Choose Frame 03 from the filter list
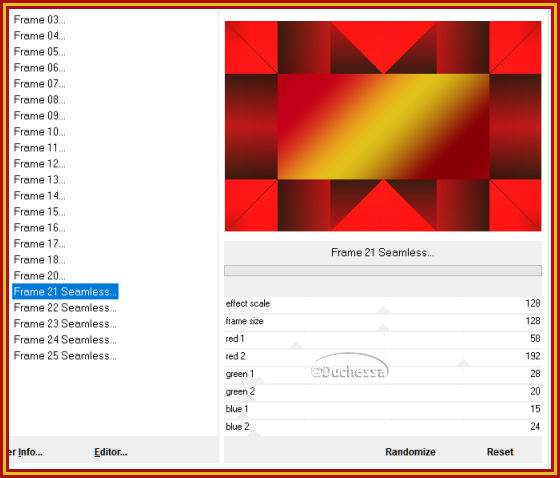This screenshot has width=560, height=478. [39, 20]
